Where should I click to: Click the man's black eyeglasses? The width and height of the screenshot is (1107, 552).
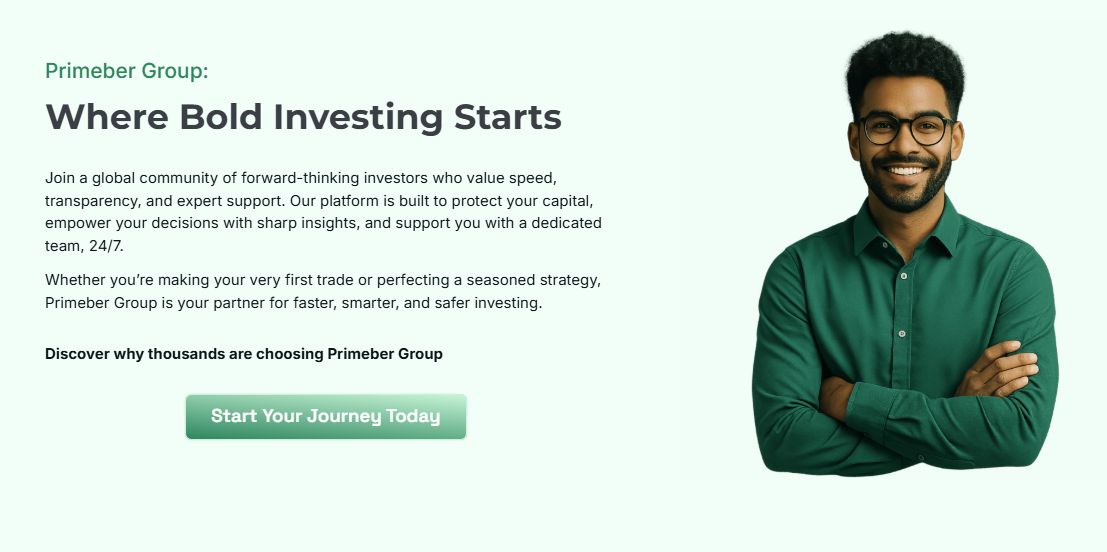point(906,129)
